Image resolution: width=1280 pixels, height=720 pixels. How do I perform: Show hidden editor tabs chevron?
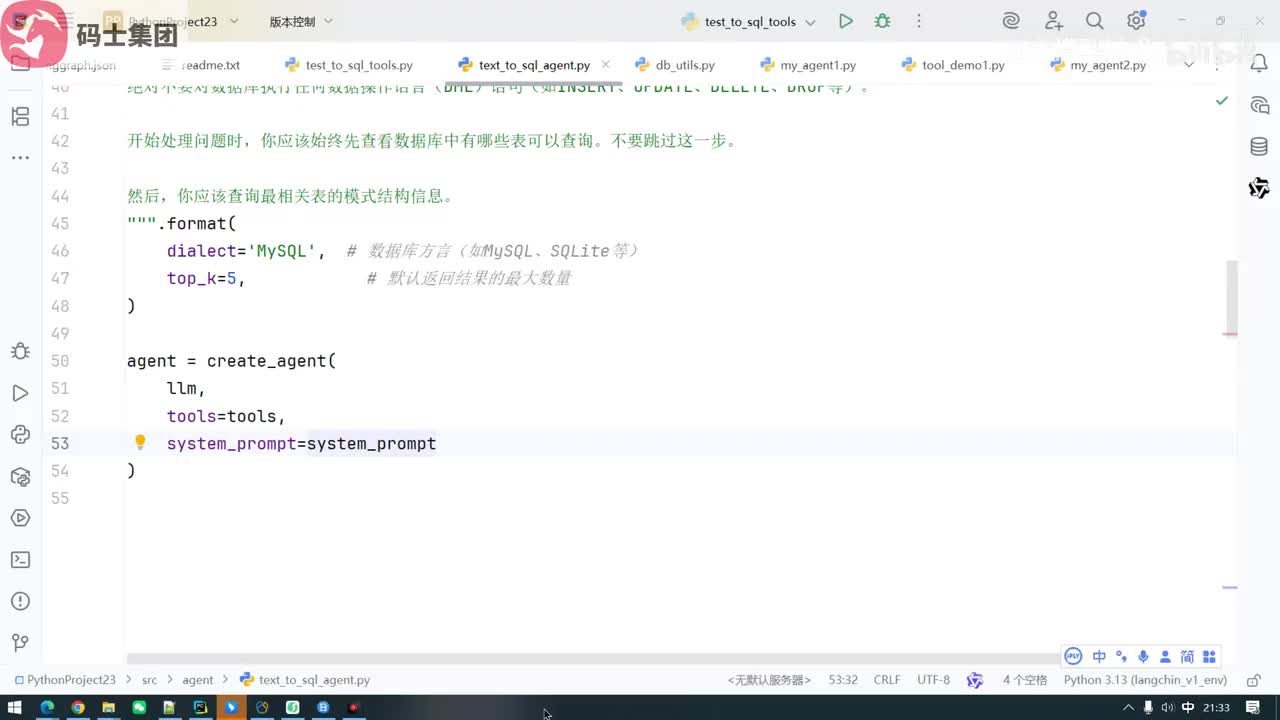coord(1188,65)
